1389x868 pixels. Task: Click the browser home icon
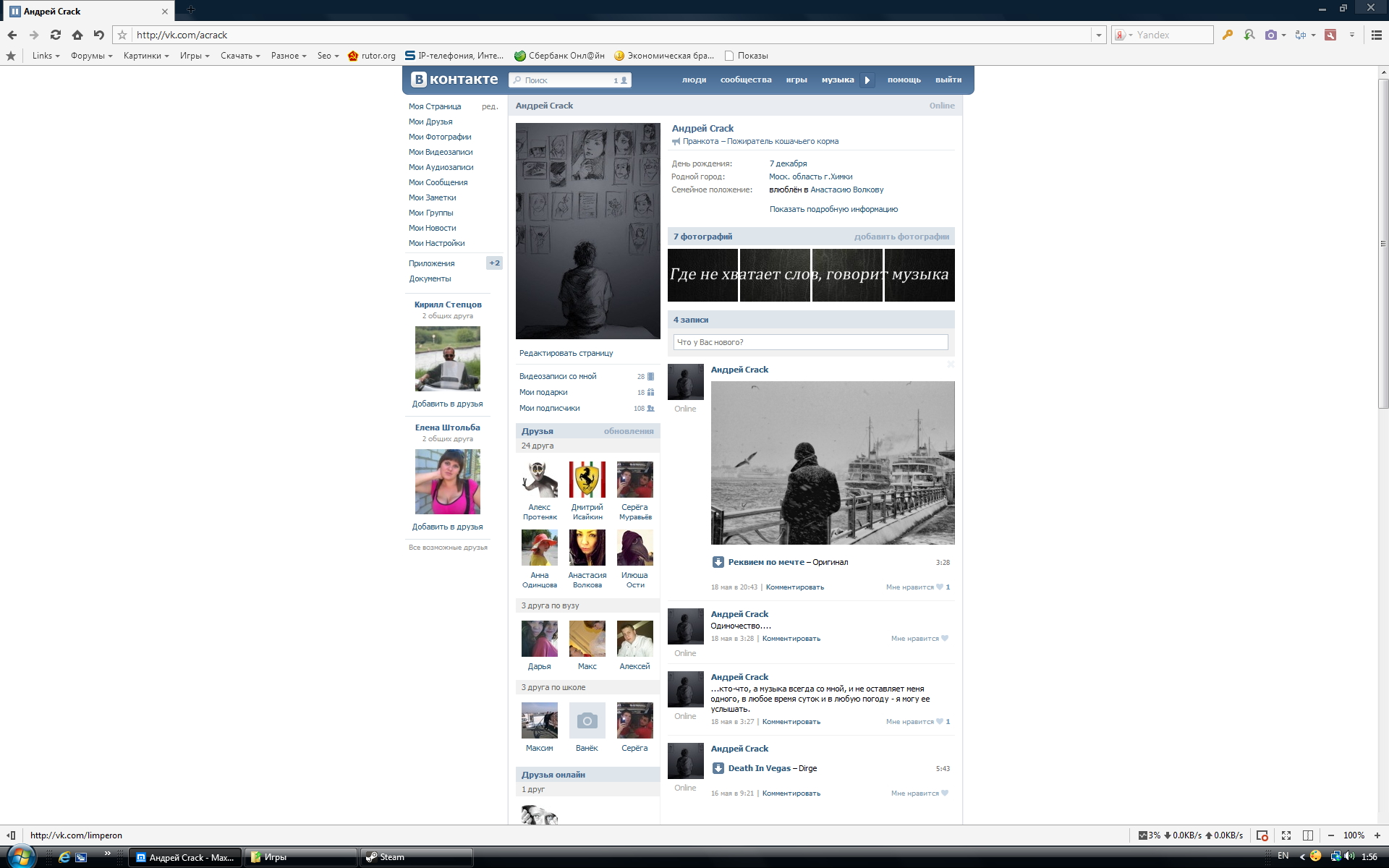click(x=77, y=35)
